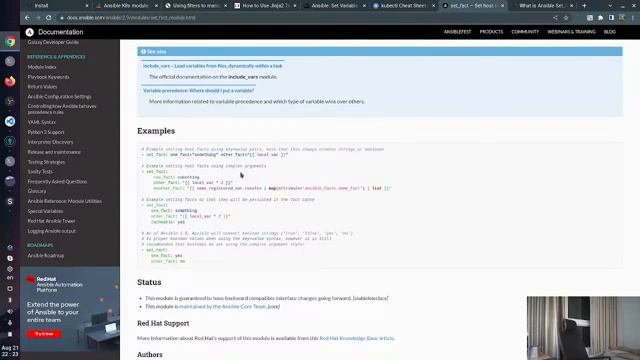Follow the 'include_vars' See also link
The height and width of the screenshot is (360, 640).
[x=212, y=66]
